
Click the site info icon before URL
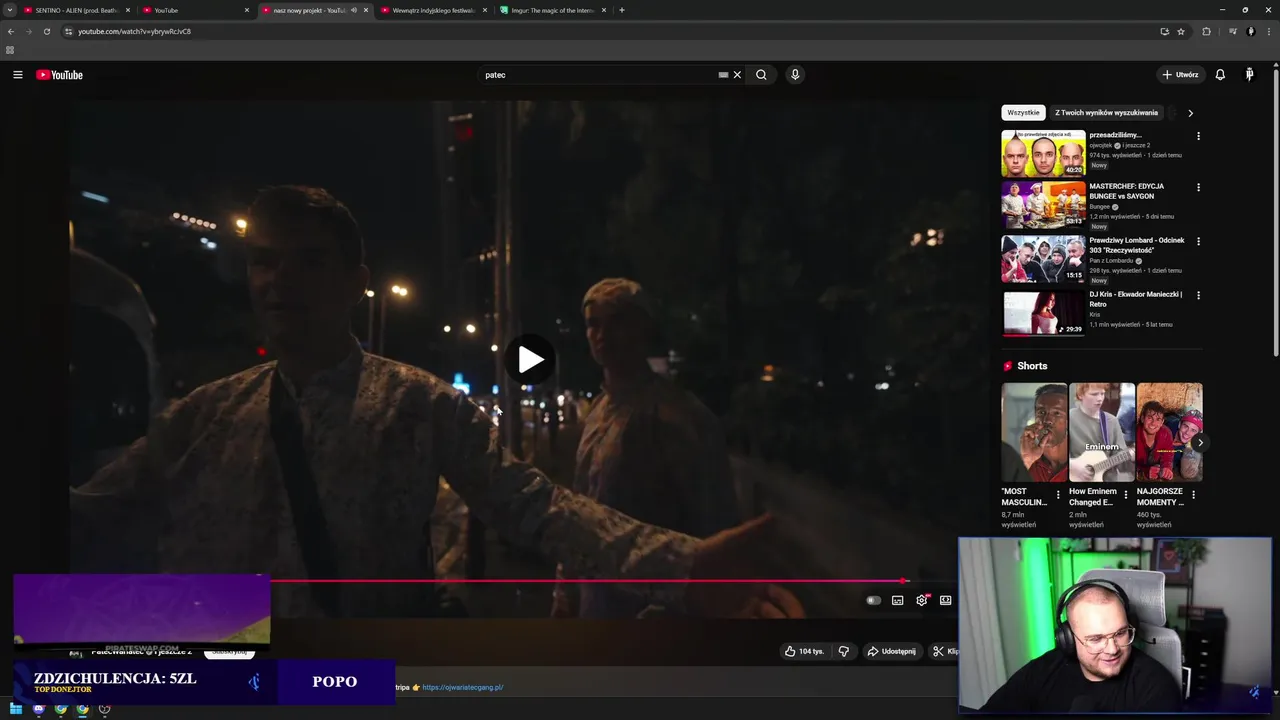tap(69, 31)
